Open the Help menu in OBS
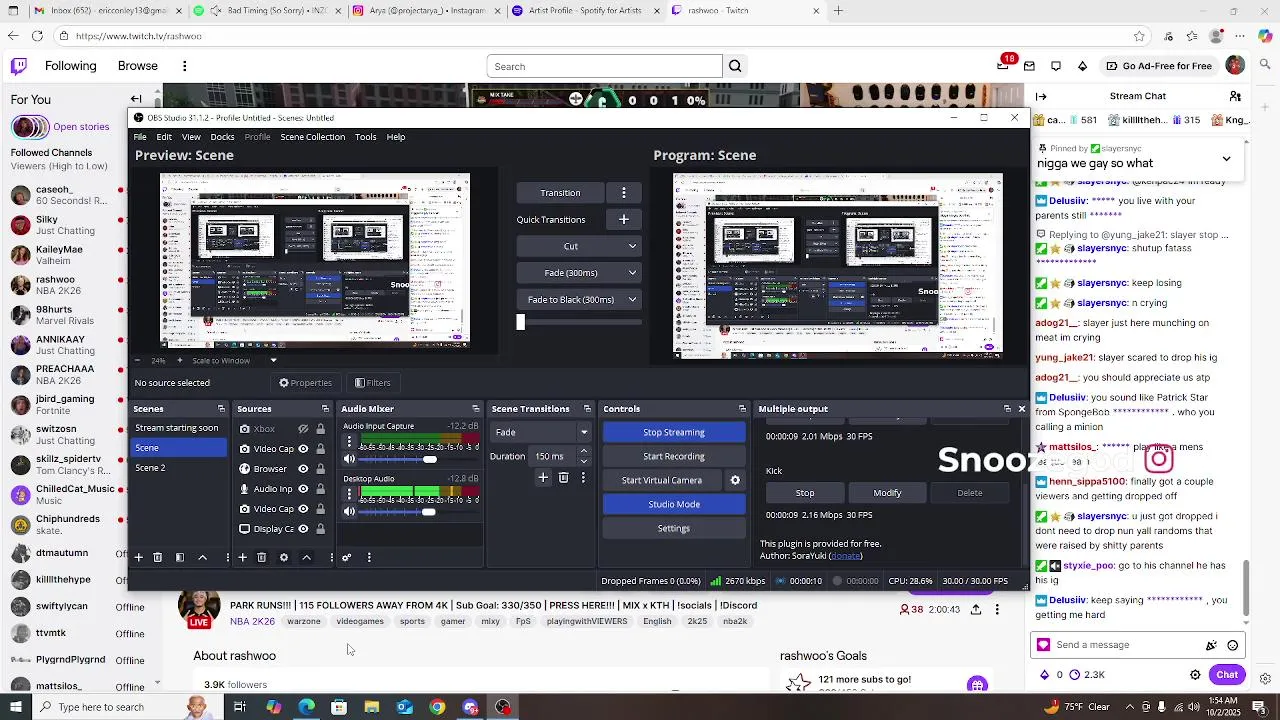 pyautogui.click(x=395, y=137)
